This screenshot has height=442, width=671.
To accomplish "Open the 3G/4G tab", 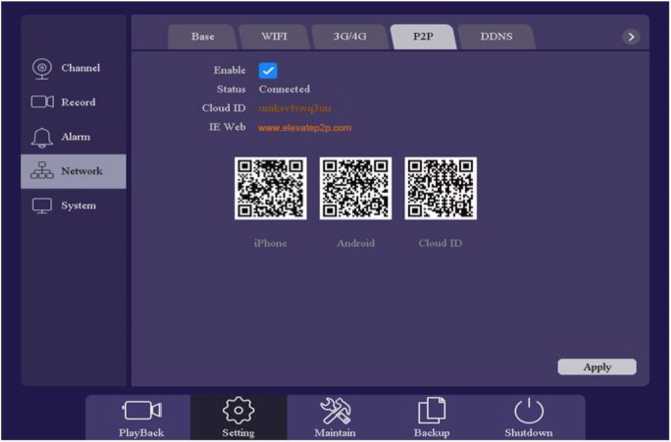I will [x=351, y=37].
